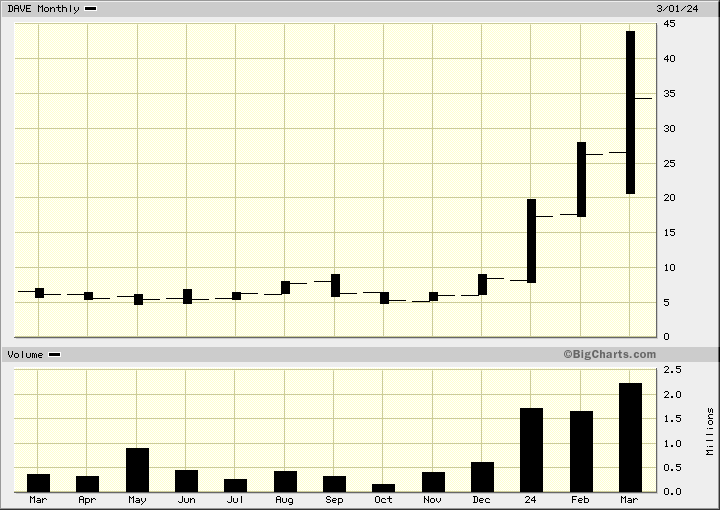This screenshot has width=720, height=510.
Task: Click the Feb x-axis label
Action: pos(580,499)
